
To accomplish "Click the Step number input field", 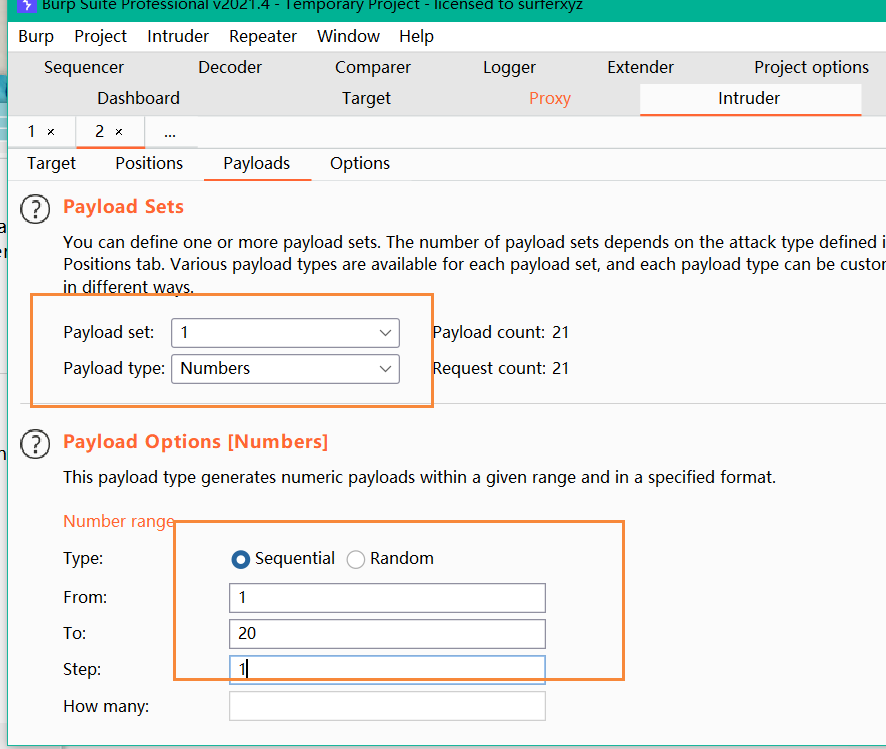I will click(387, 670).
